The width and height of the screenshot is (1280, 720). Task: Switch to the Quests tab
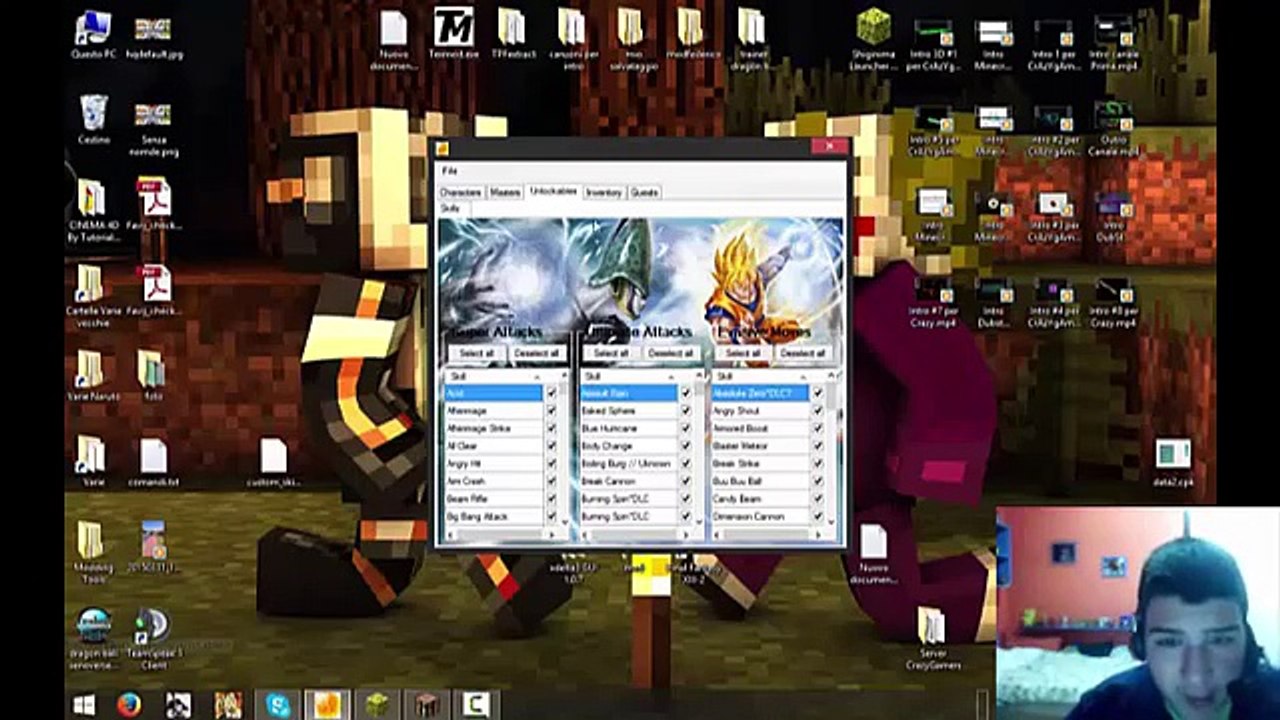(644, 192)
